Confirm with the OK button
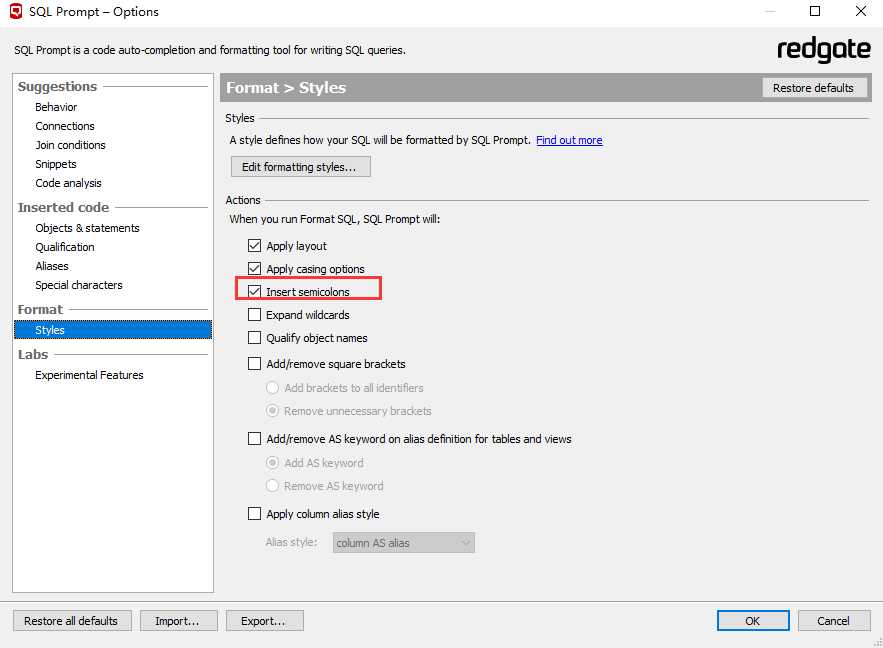Image resolution: width=883 pixels, height=648 pixels. tap(753, 620)
